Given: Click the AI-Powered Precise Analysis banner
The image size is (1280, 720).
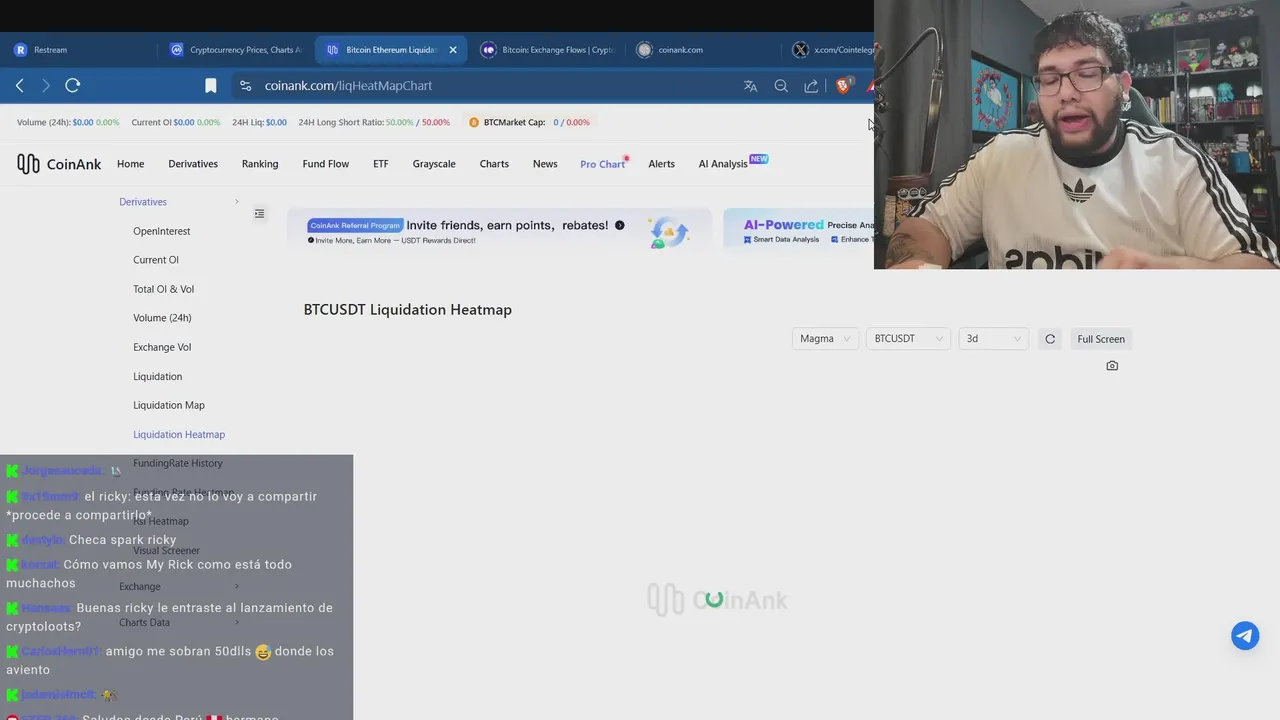Looking at the screenshot, I should (798, 231).
